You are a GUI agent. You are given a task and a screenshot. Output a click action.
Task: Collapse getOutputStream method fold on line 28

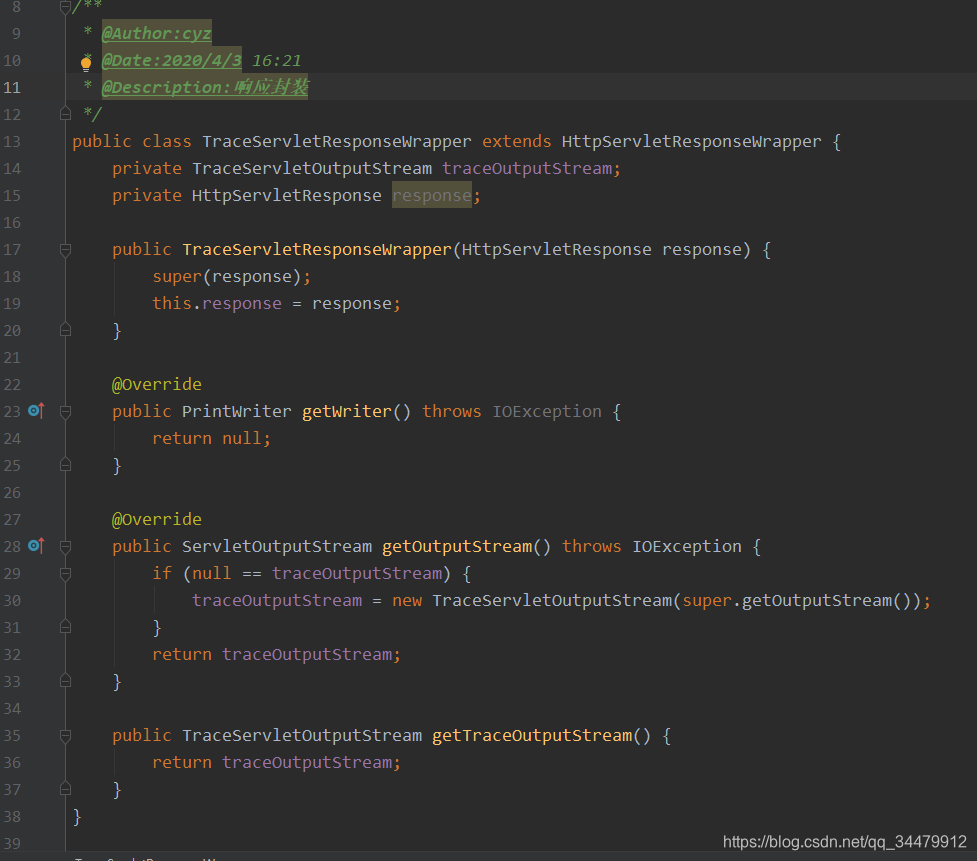[x=65, y=547]
